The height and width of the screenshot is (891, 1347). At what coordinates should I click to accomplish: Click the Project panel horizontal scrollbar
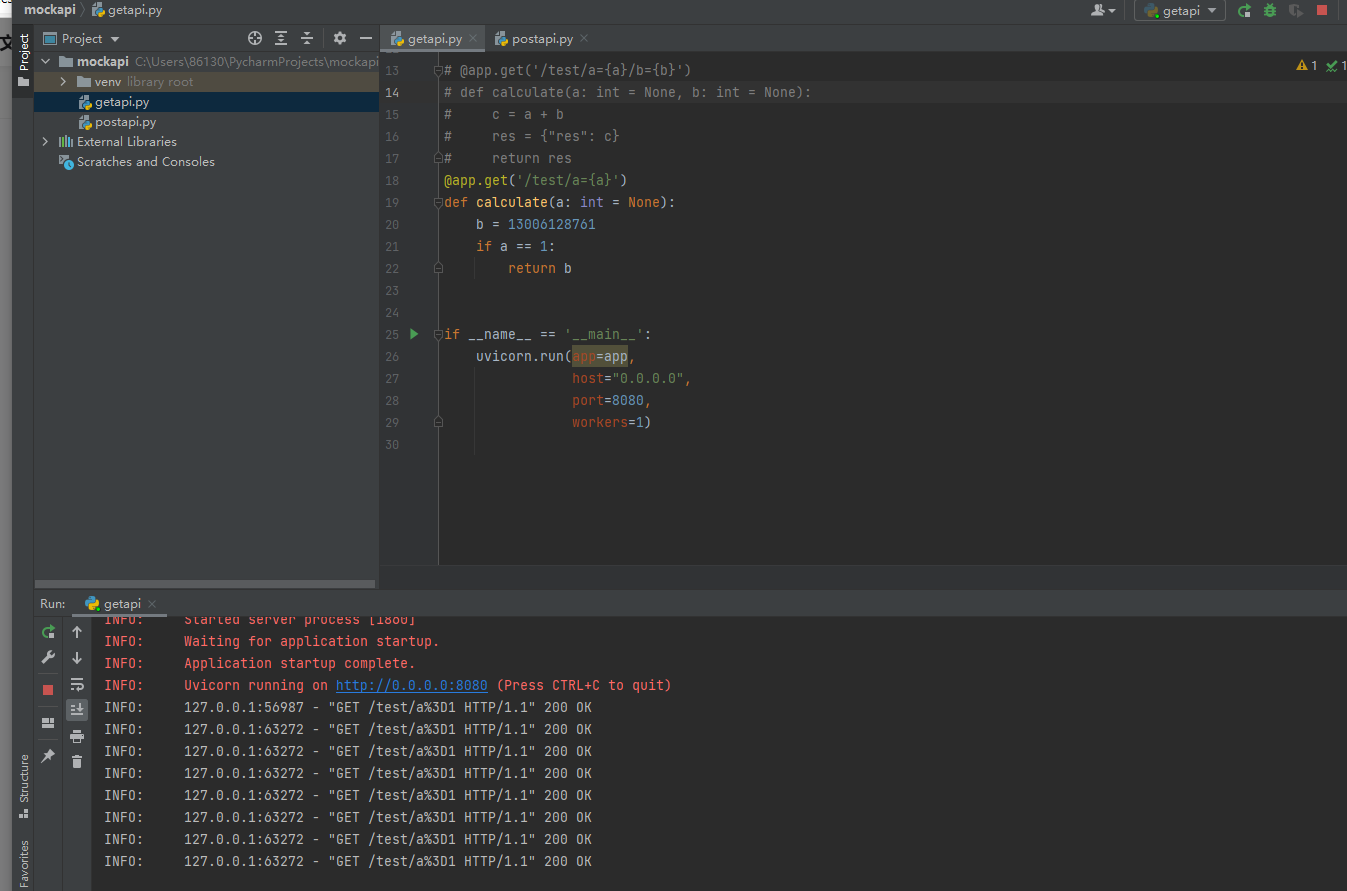[x=206, y=583]
